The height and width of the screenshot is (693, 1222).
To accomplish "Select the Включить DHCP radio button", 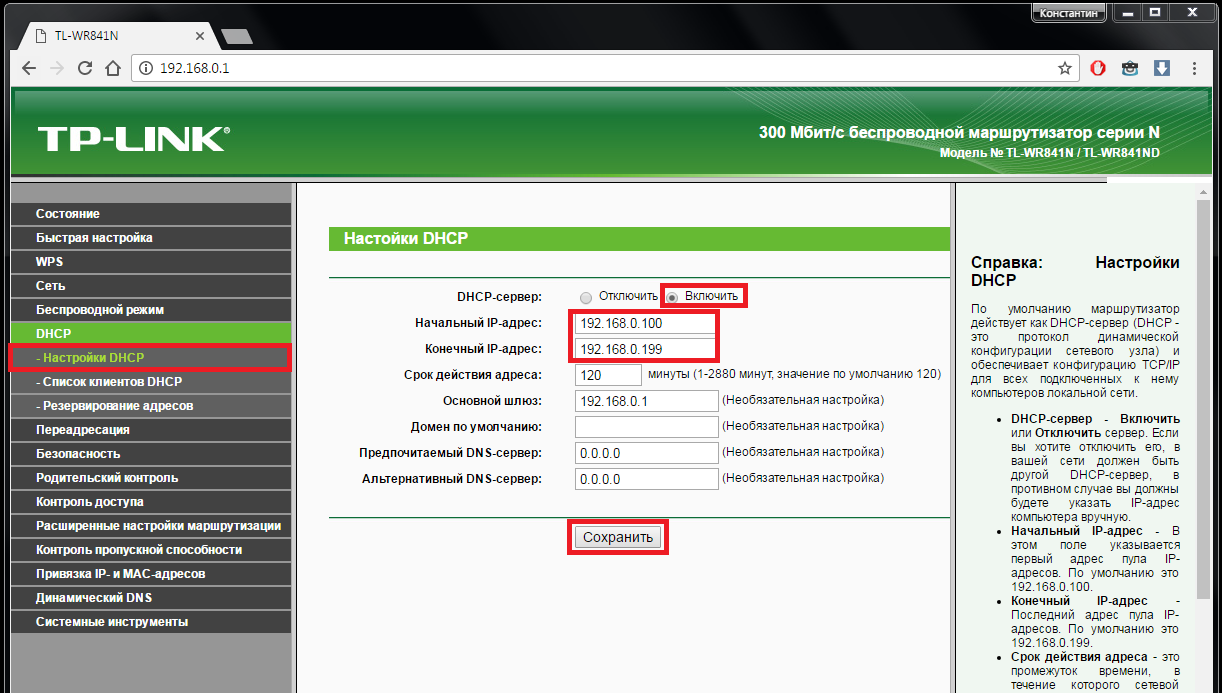I will point(673,297).
